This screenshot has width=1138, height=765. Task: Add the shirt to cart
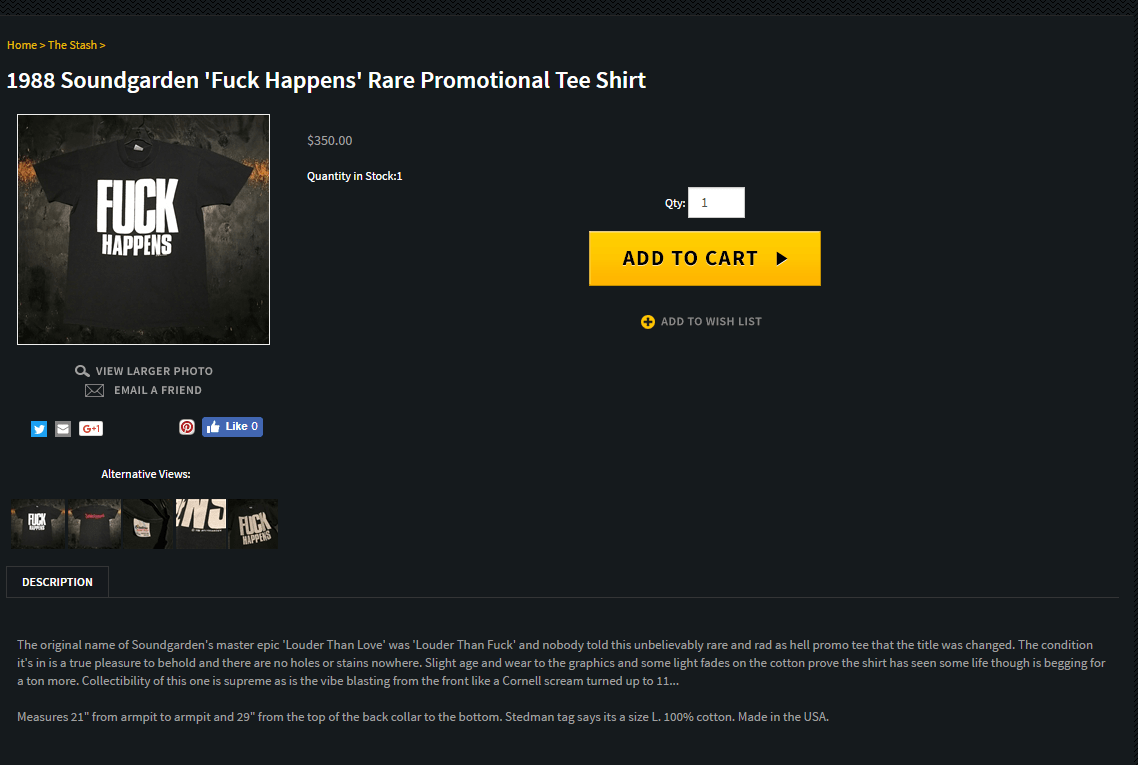point(705,258)
